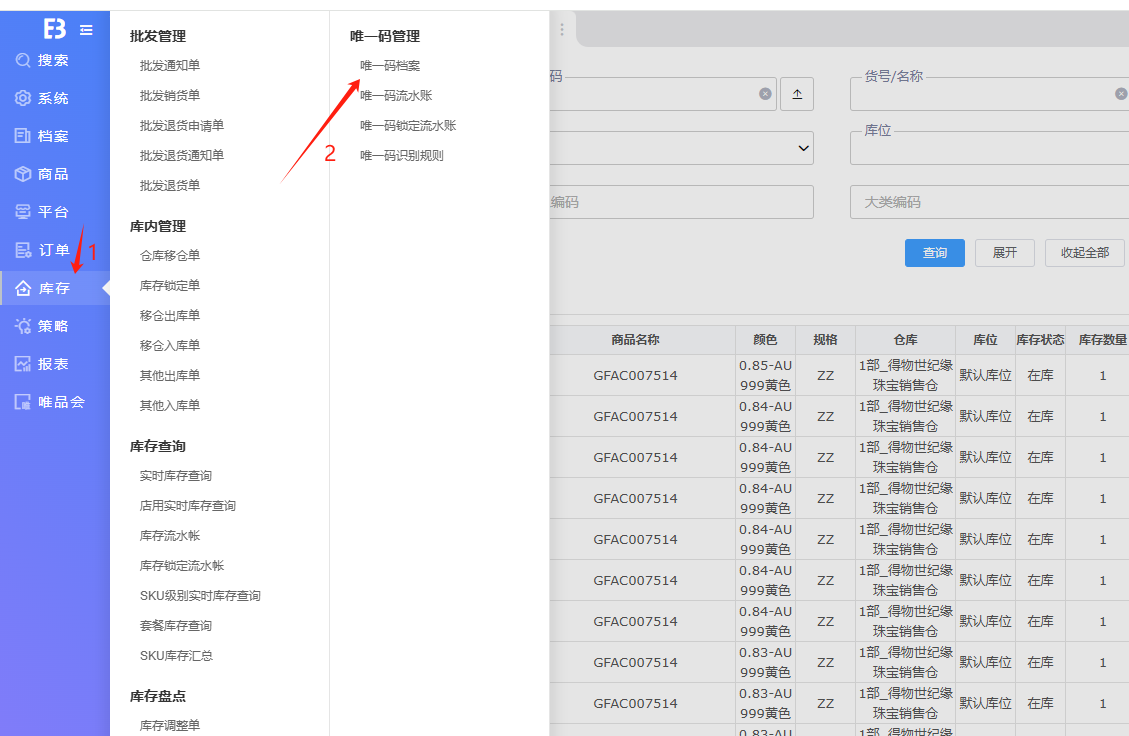Click 展开 to expand the filters
This screenshot has width=1129, height=736.
[1004, 253]
